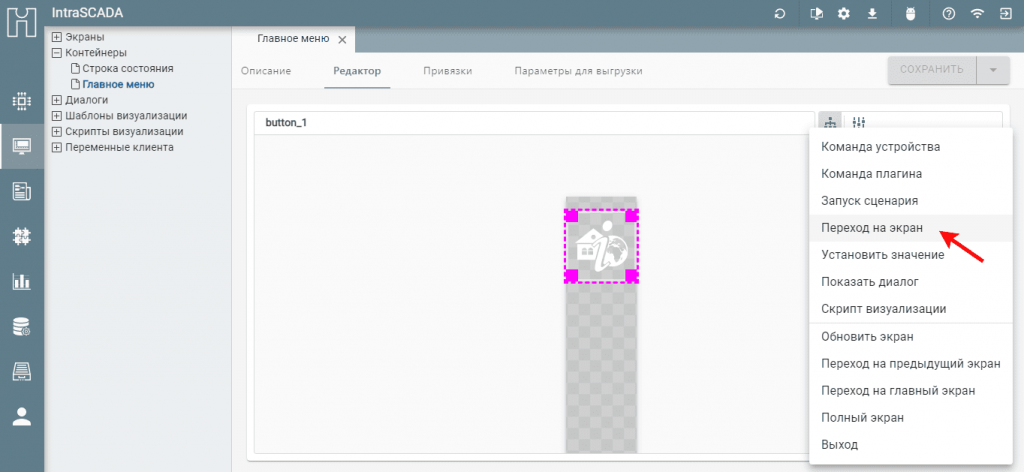The image size is (1024, 472).
Task: Click the Контейнеры tree label
Action: pos(96,53)
